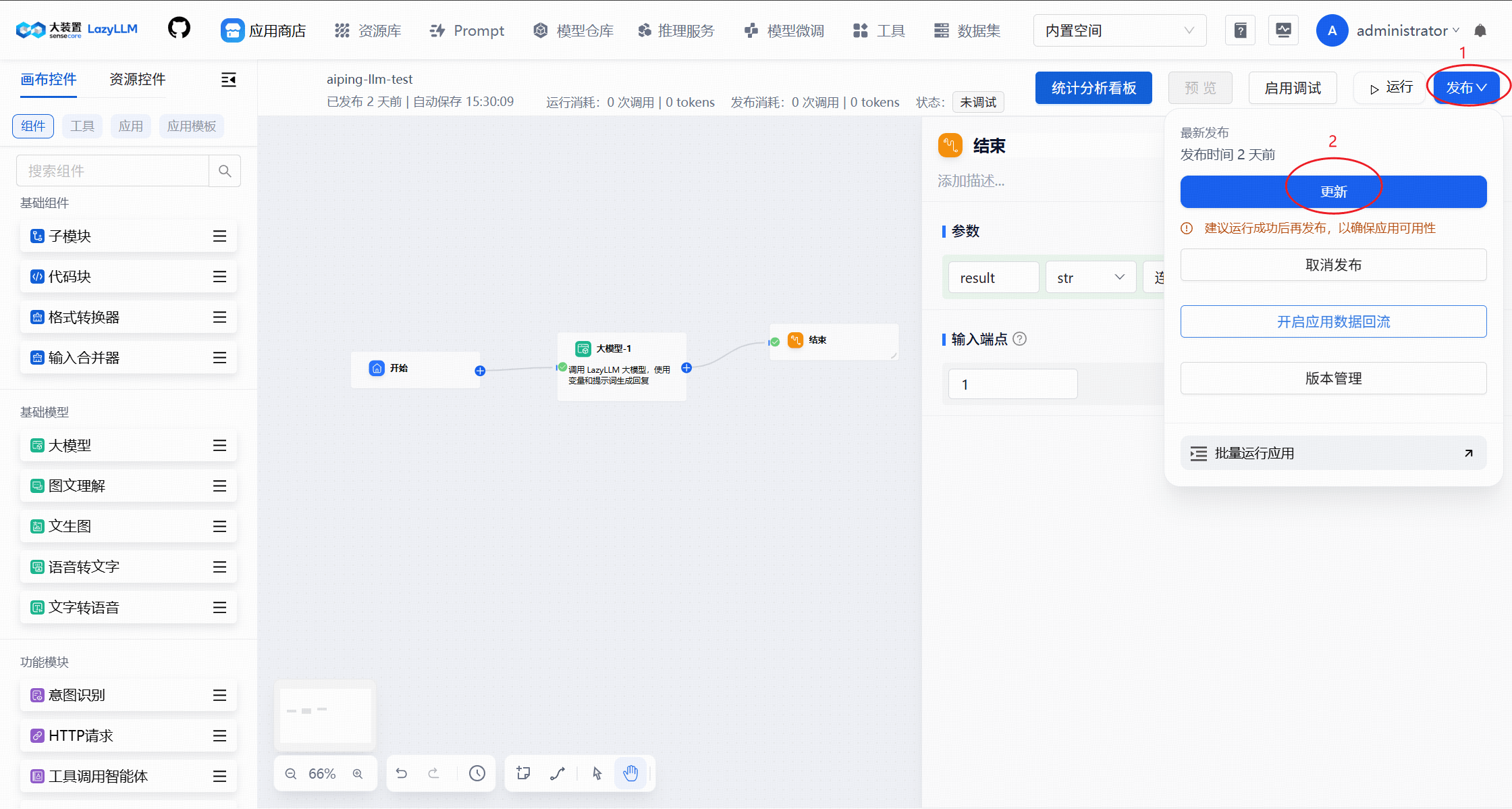
Task: Click the notification bell icon
Action: pyautogui.click(x=1480, y=30)
